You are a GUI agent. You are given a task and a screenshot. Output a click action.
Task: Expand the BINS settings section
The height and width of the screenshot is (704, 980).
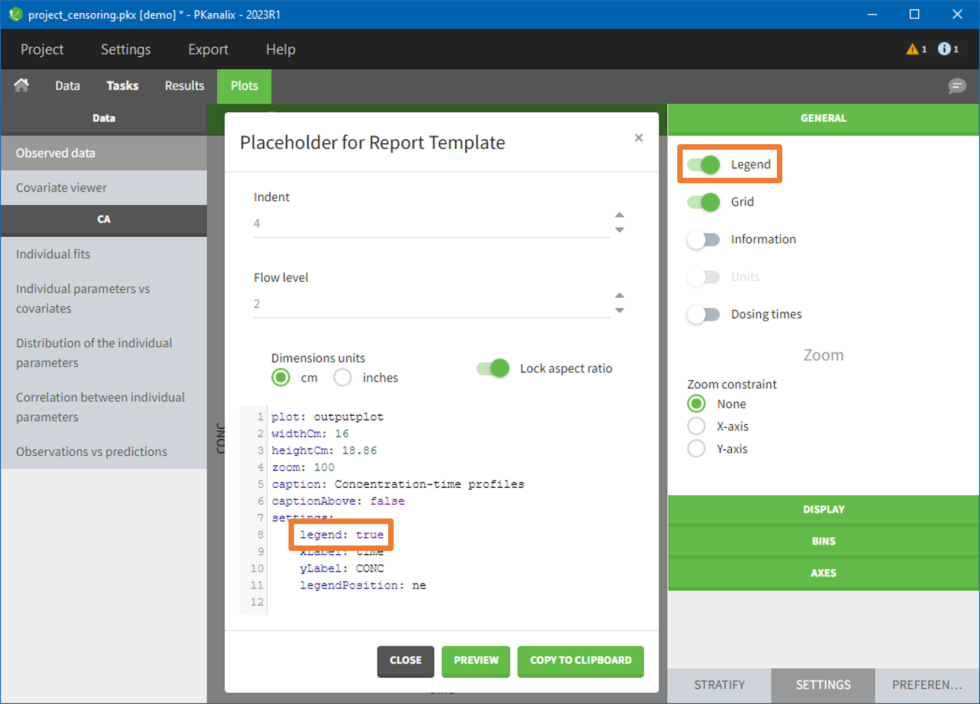click(x=823, y=541)
